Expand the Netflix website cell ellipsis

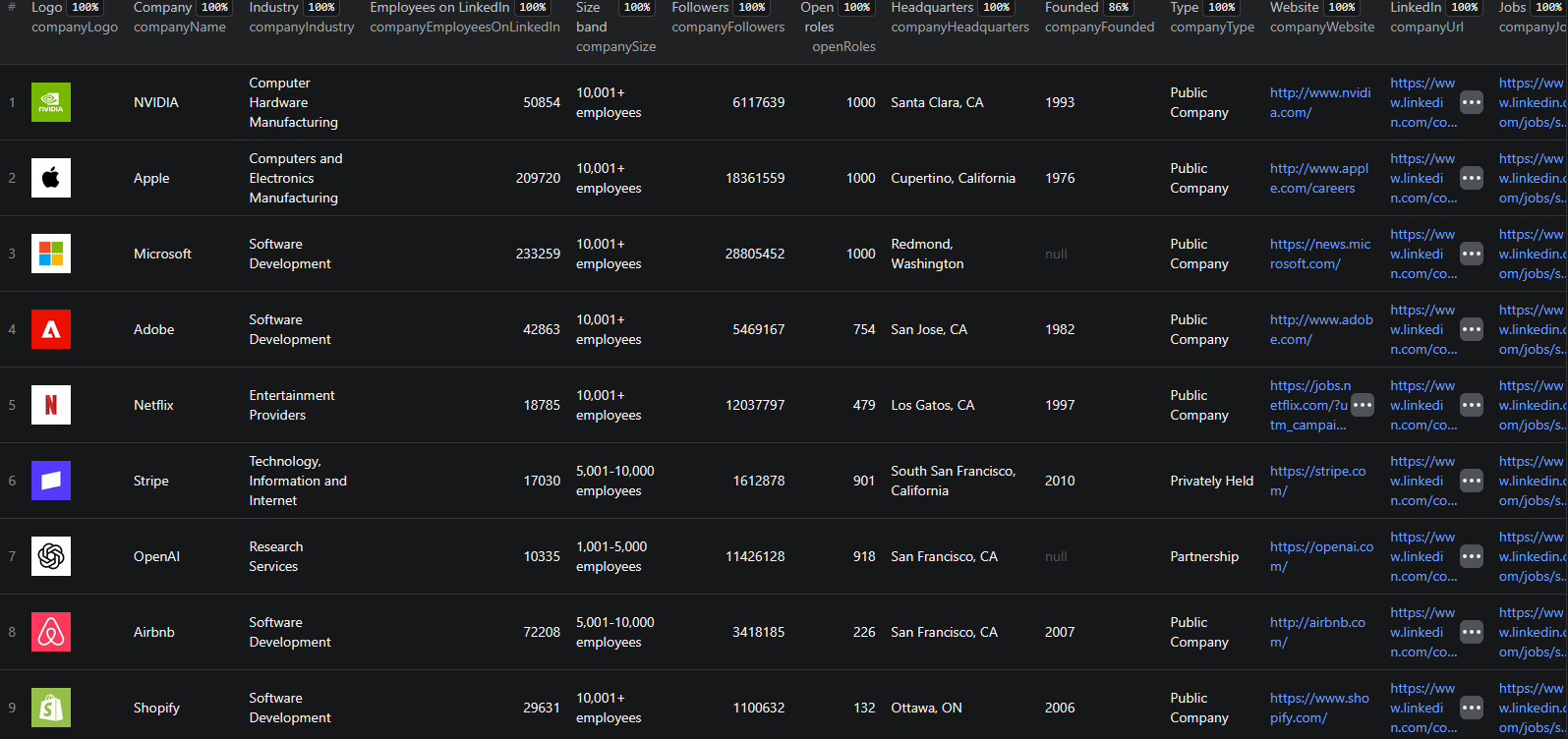[1363, 405]
